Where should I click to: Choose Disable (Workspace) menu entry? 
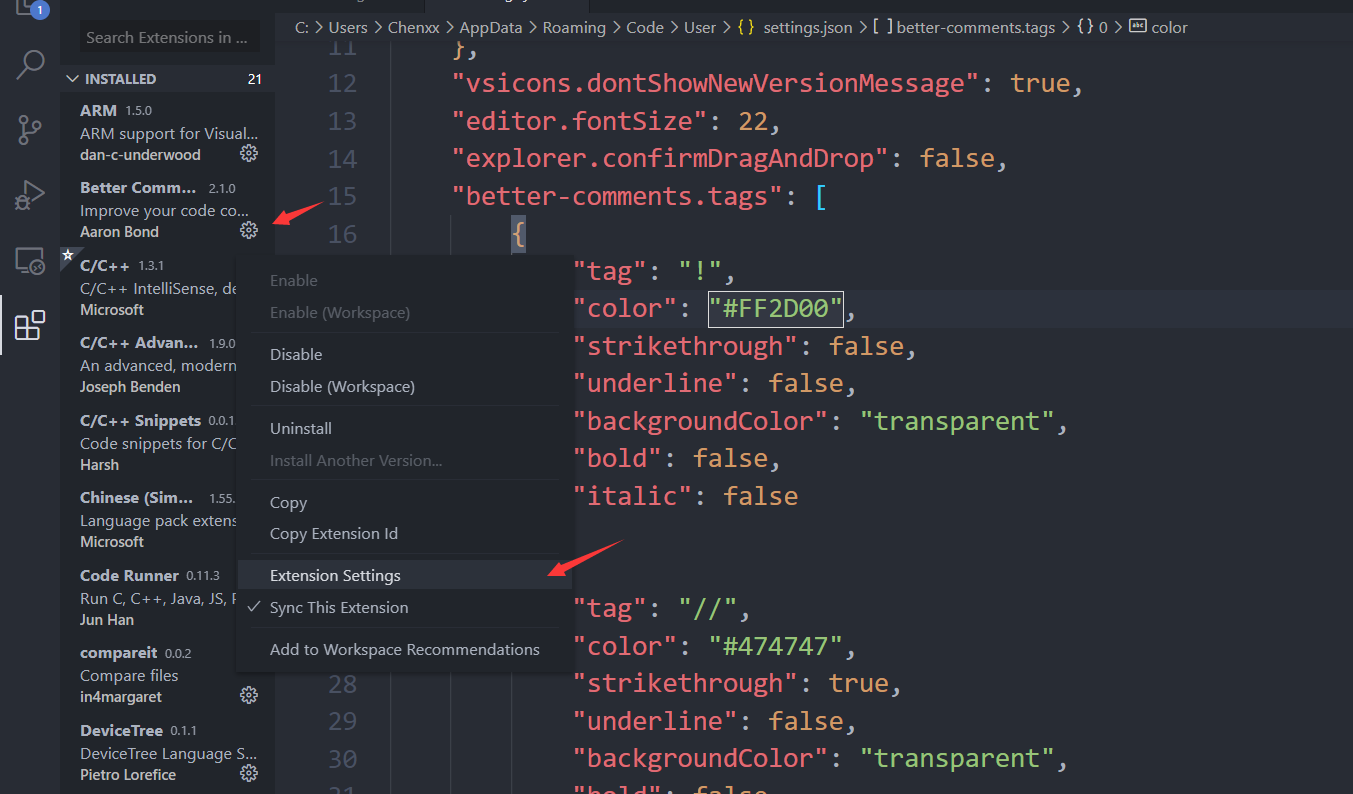coord(342,386)
